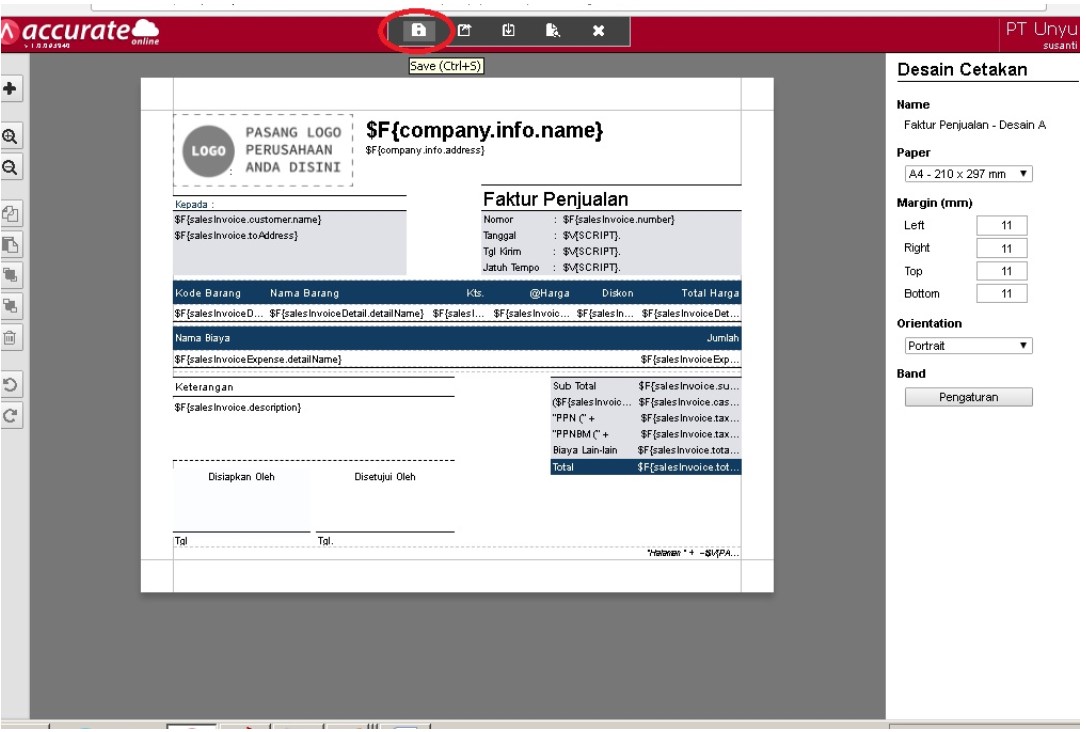The height and width of the screenshot is (732, 1086).
Task: Open the print preview icon
Action: click(553, 31)
